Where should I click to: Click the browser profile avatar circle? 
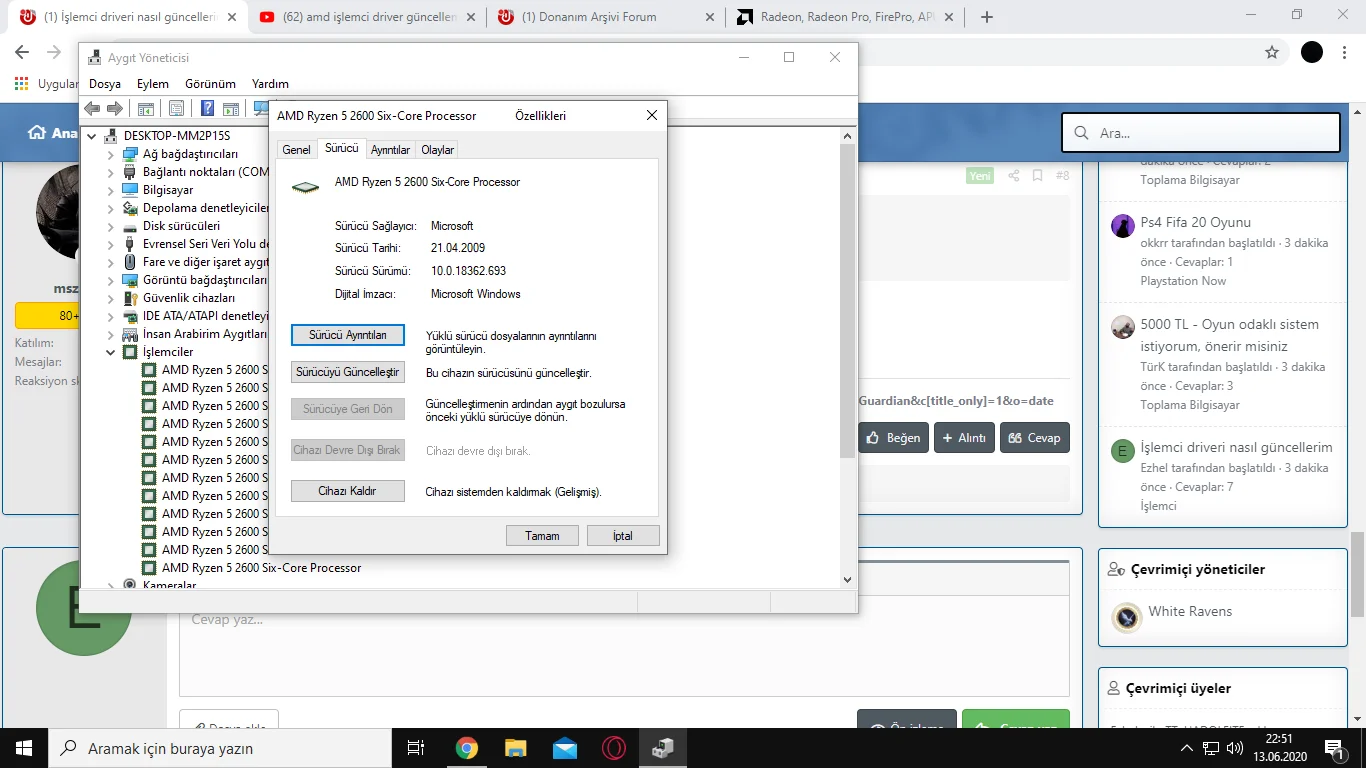click(x=1312, y=52)
